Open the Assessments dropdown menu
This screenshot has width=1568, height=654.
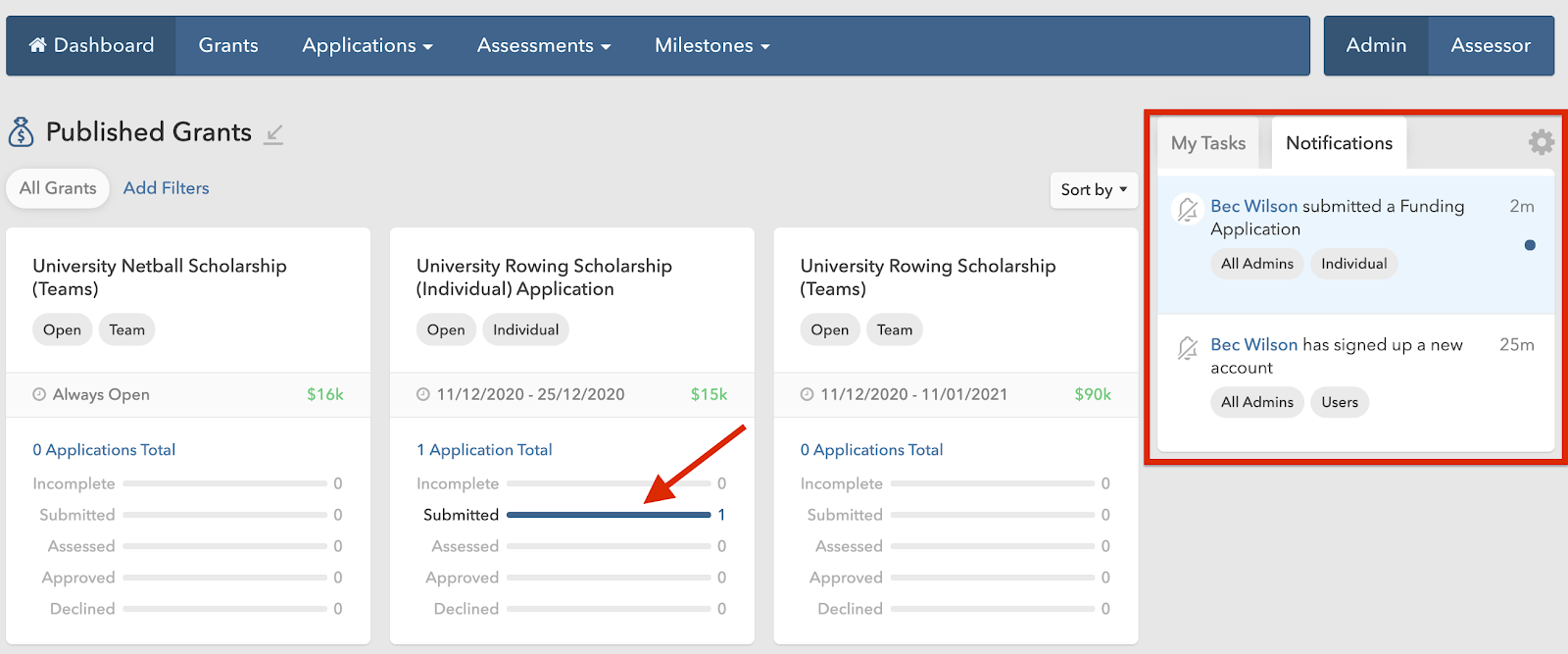(x=543, y=45)
